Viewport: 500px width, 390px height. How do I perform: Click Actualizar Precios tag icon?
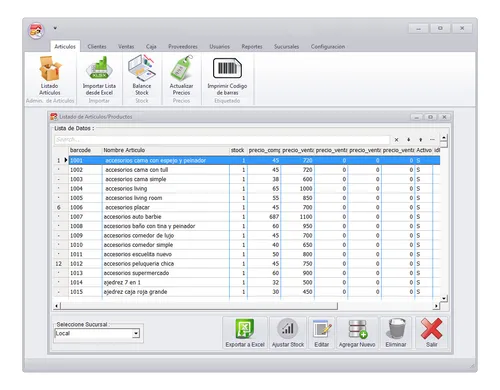(x=182, y=68)
